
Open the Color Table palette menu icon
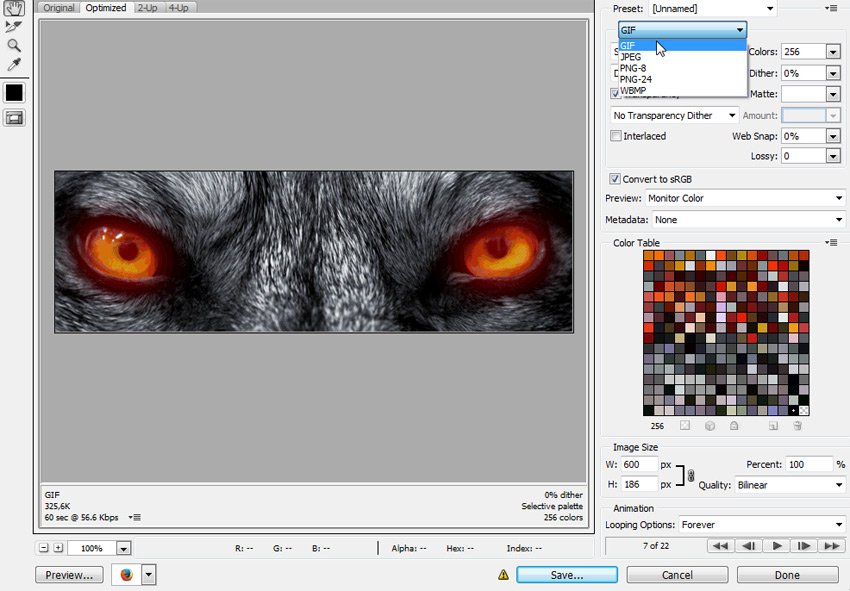[x=831, y=242]
